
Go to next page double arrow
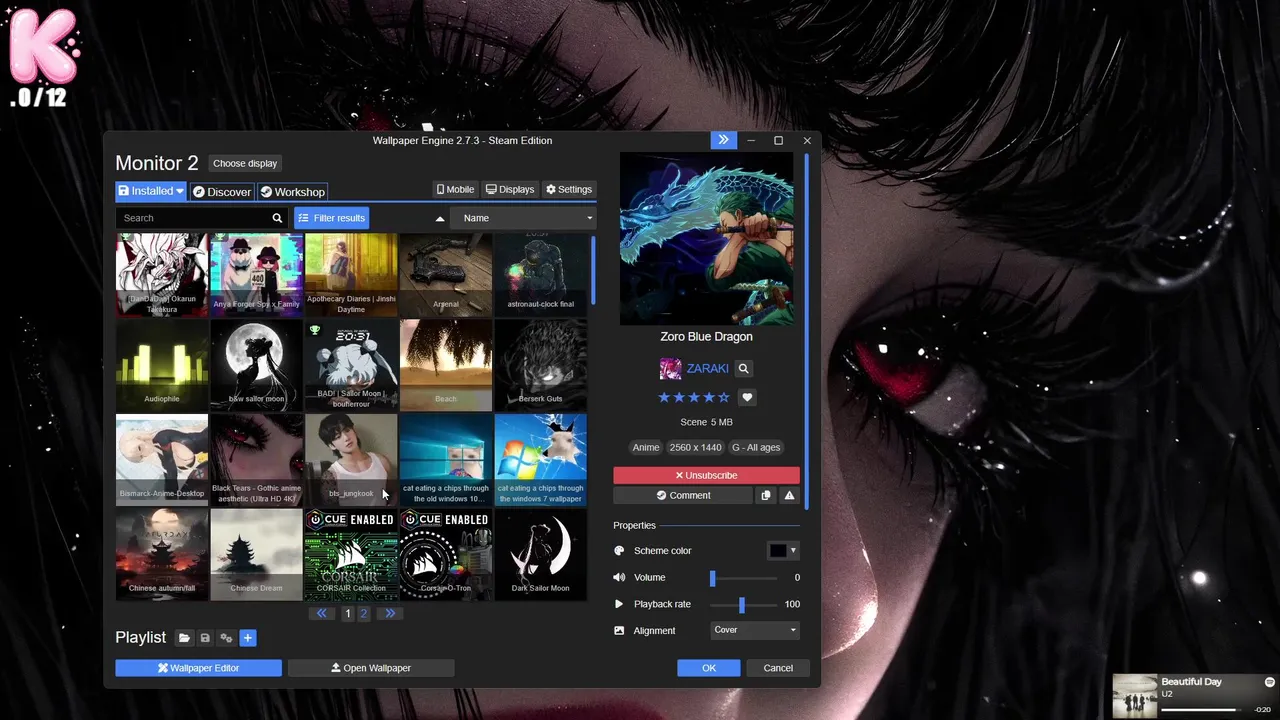coord(390,613)
